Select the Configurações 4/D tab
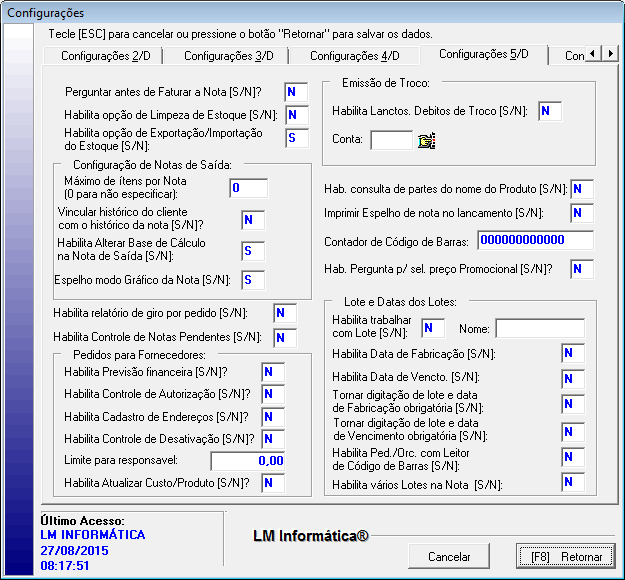The image size is (625, 580). tap(354, 55)
